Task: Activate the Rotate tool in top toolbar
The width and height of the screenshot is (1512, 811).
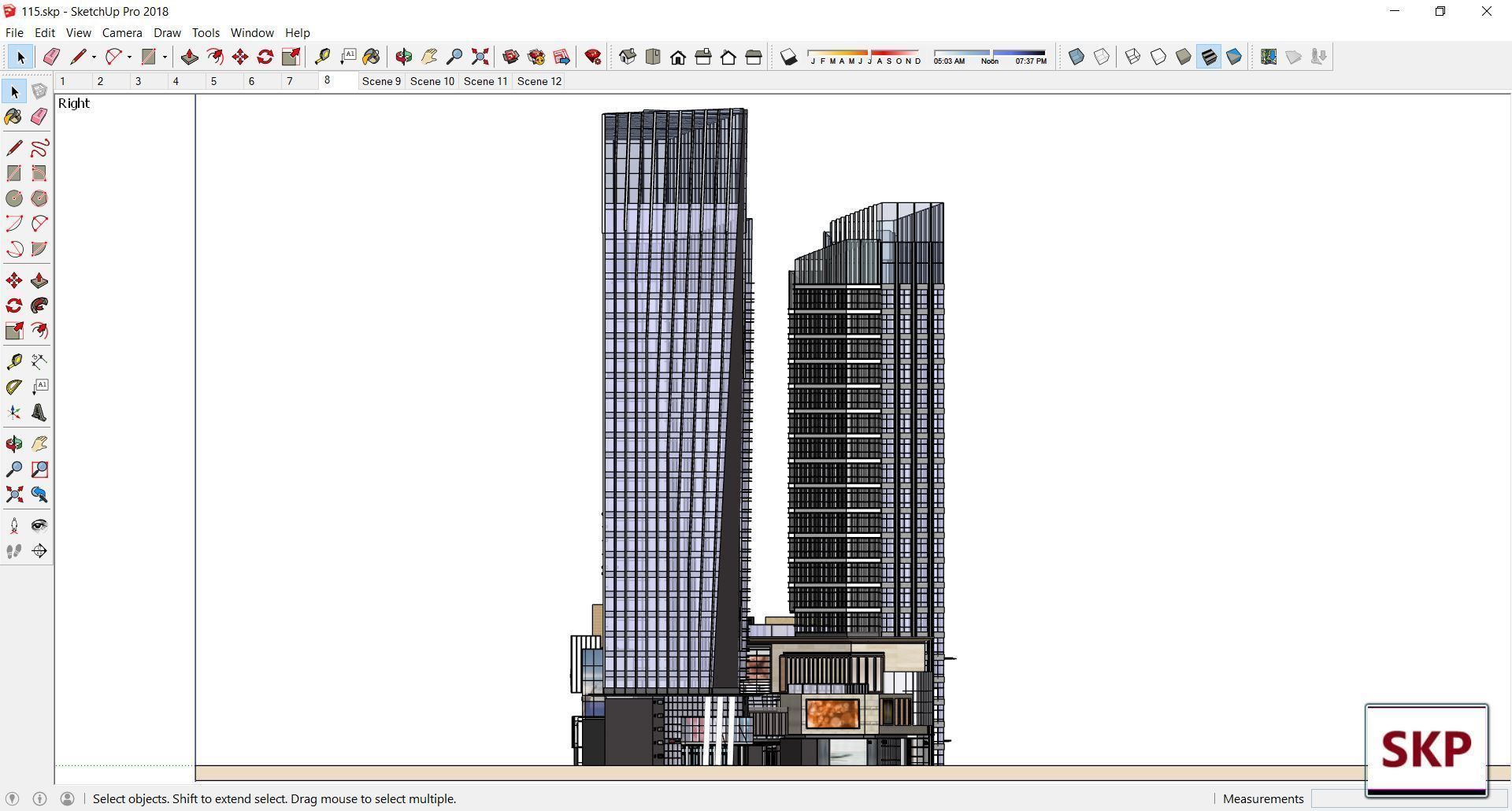Action: pos(265,57)
